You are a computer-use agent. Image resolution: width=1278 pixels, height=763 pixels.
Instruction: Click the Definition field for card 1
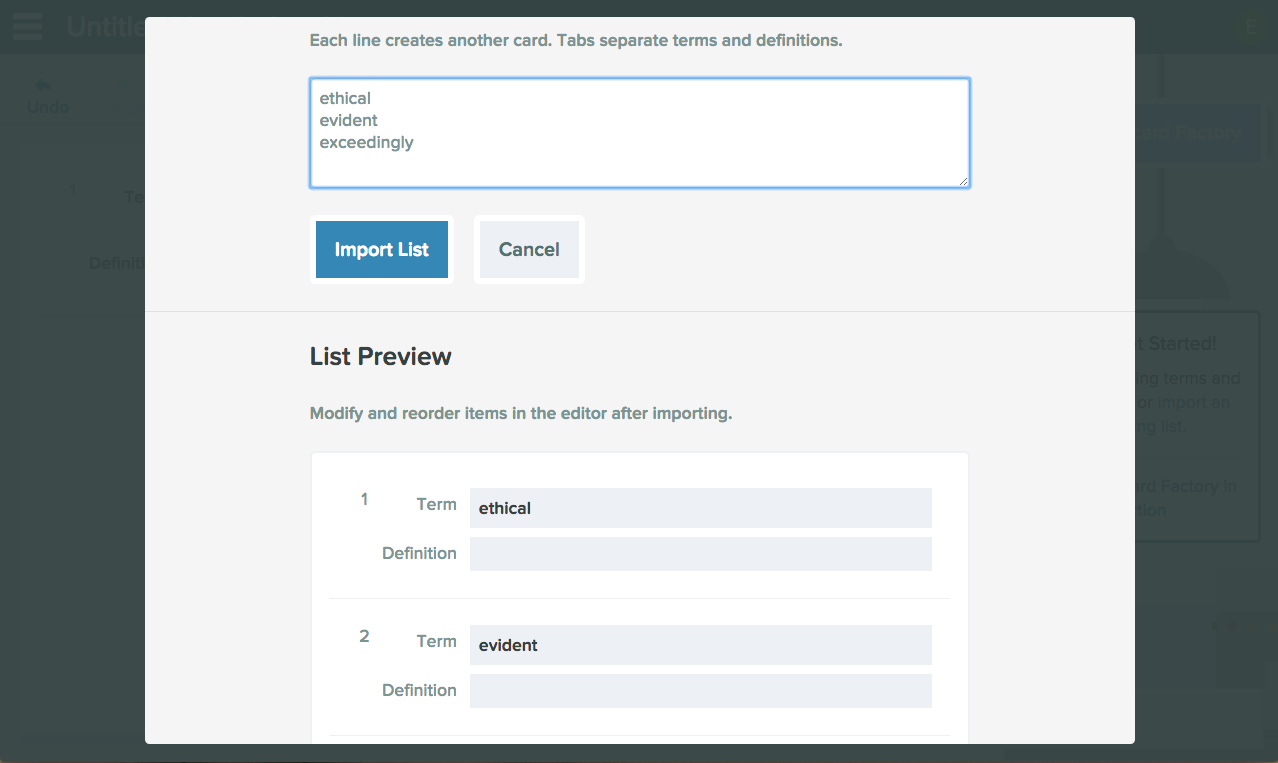(x=700, y=553)
